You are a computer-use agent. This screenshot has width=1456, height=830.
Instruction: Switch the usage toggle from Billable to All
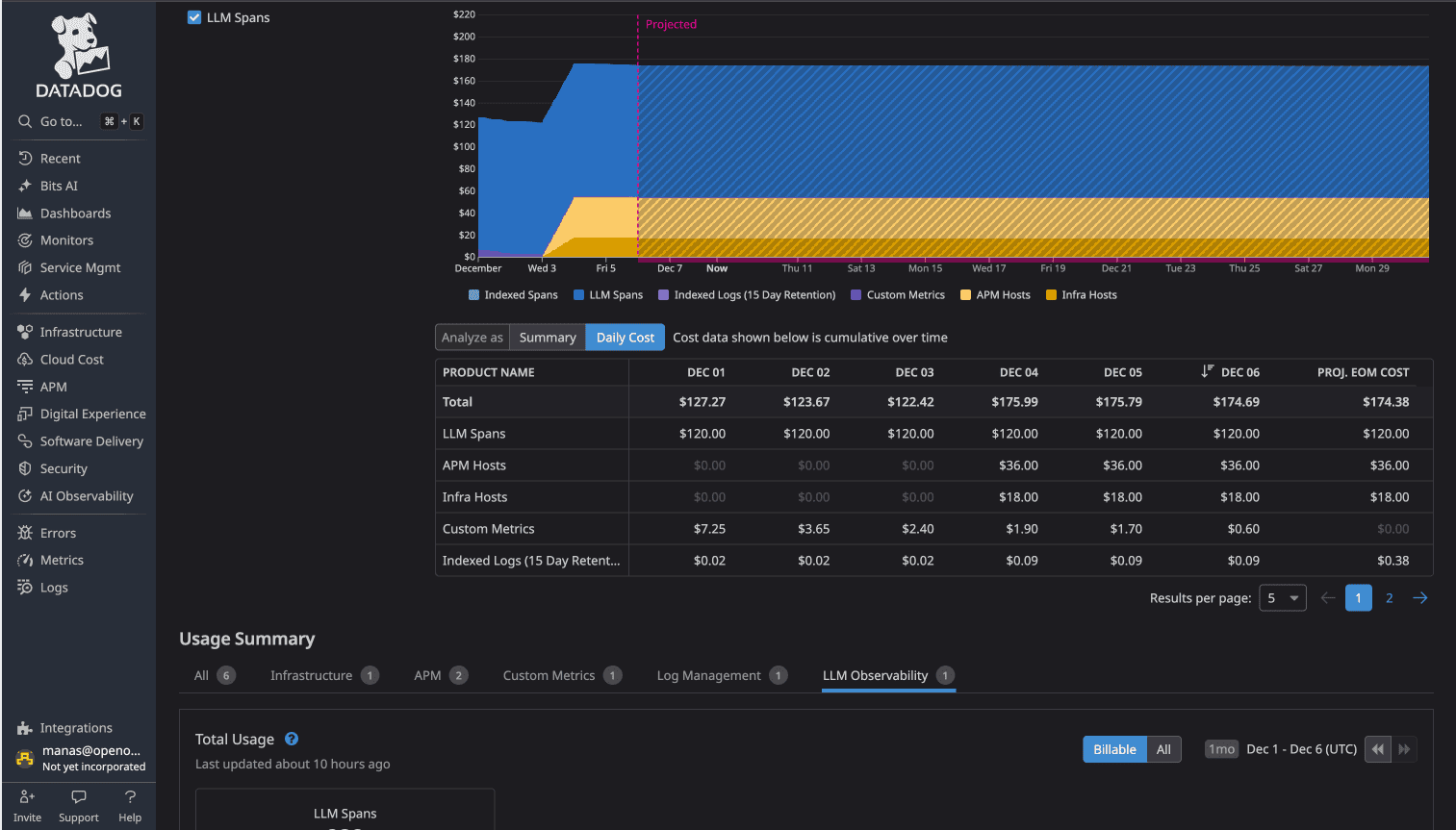click(1163, 748)
